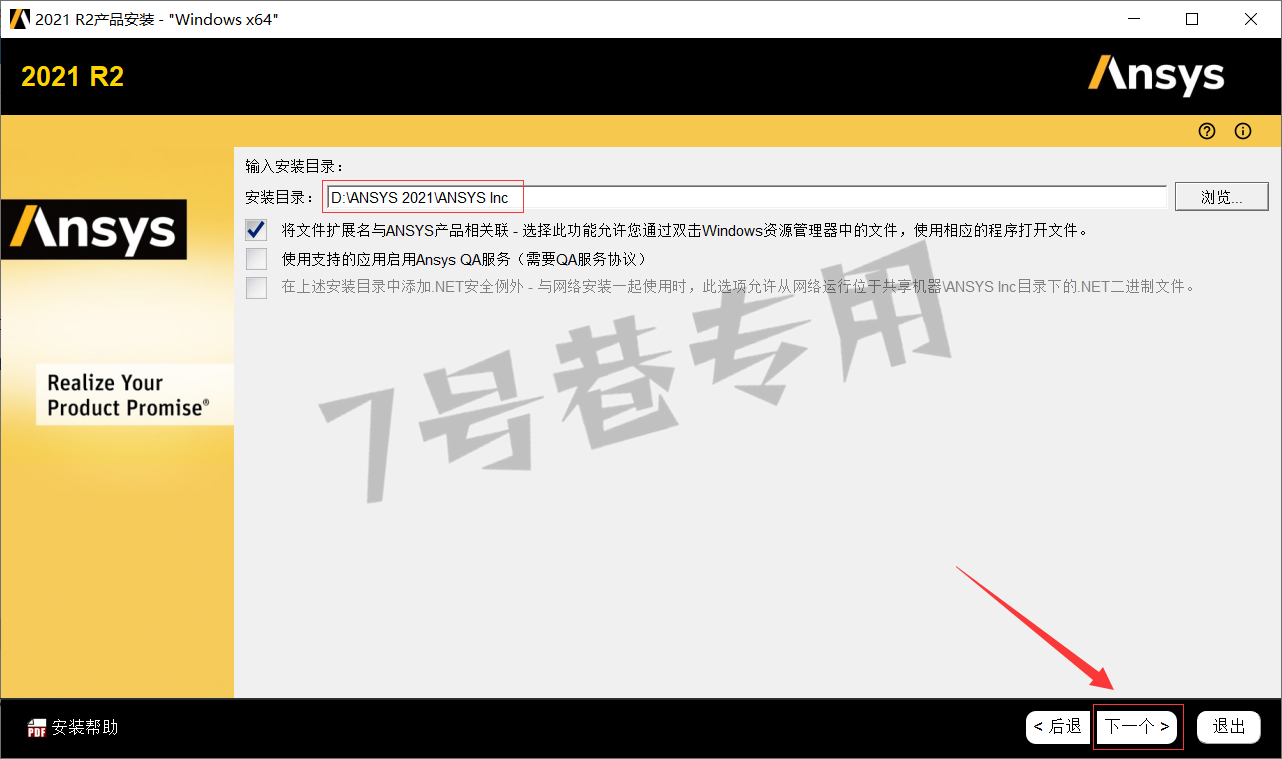1282x759 pixels.
Task: Click the 安装目录 label
Action: (x=279, y=198)
